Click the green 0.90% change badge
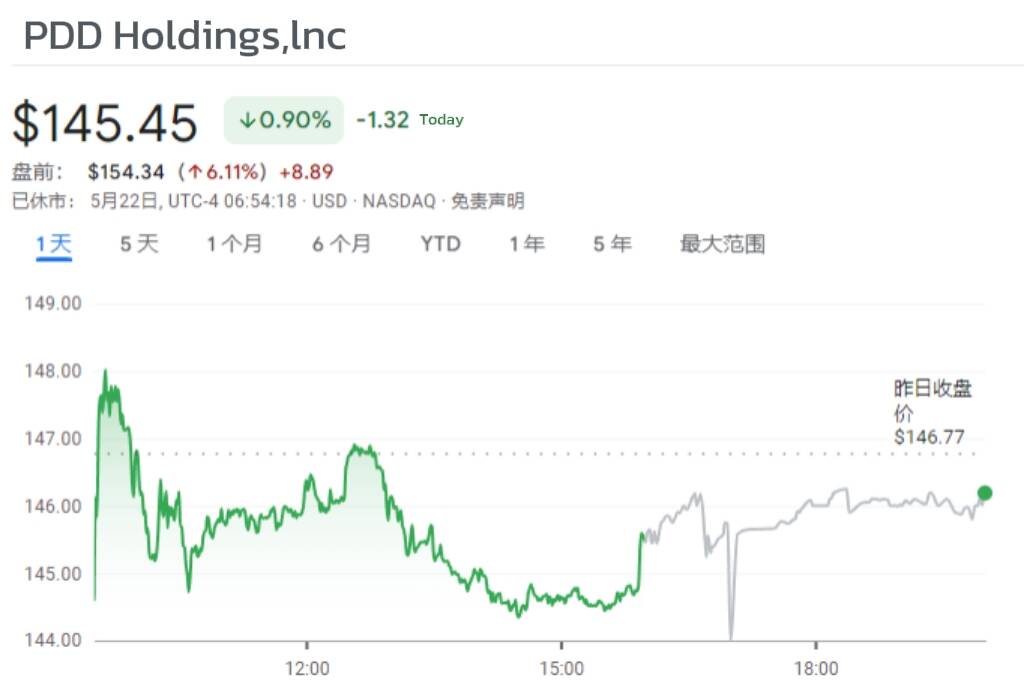The width and height of the screenshot is (1024, 690). pos(284,121)
